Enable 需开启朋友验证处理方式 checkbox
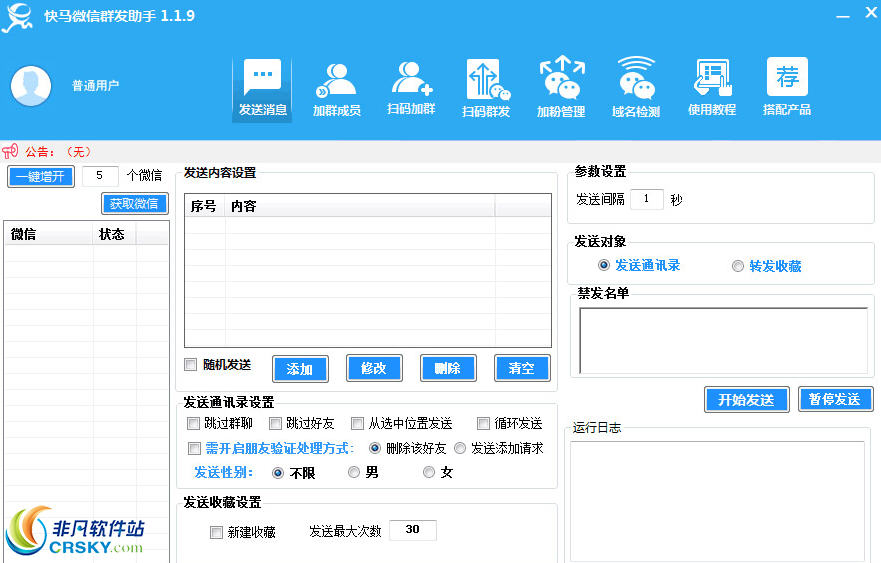The width and height of the screenshot is (881, 563). (194, 448)
